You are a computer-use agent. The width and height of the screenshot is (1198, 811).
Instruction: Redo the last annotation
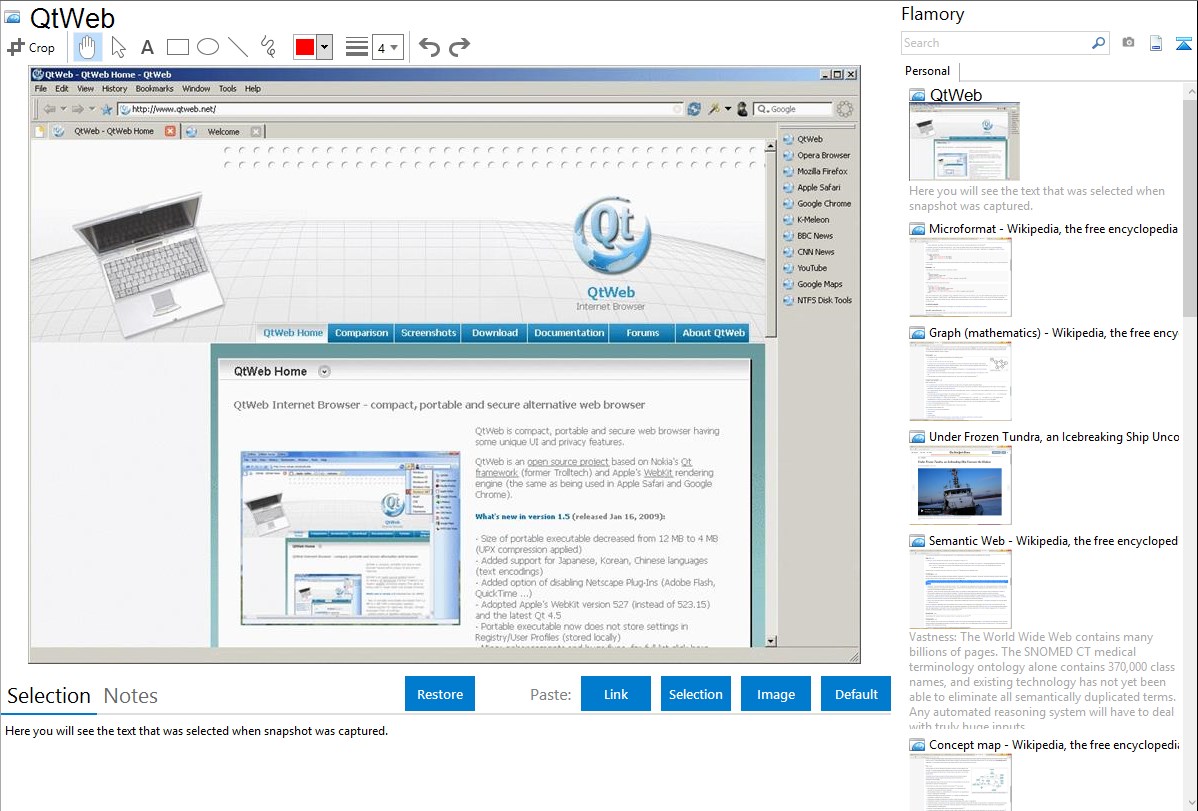tap(459, 47)
